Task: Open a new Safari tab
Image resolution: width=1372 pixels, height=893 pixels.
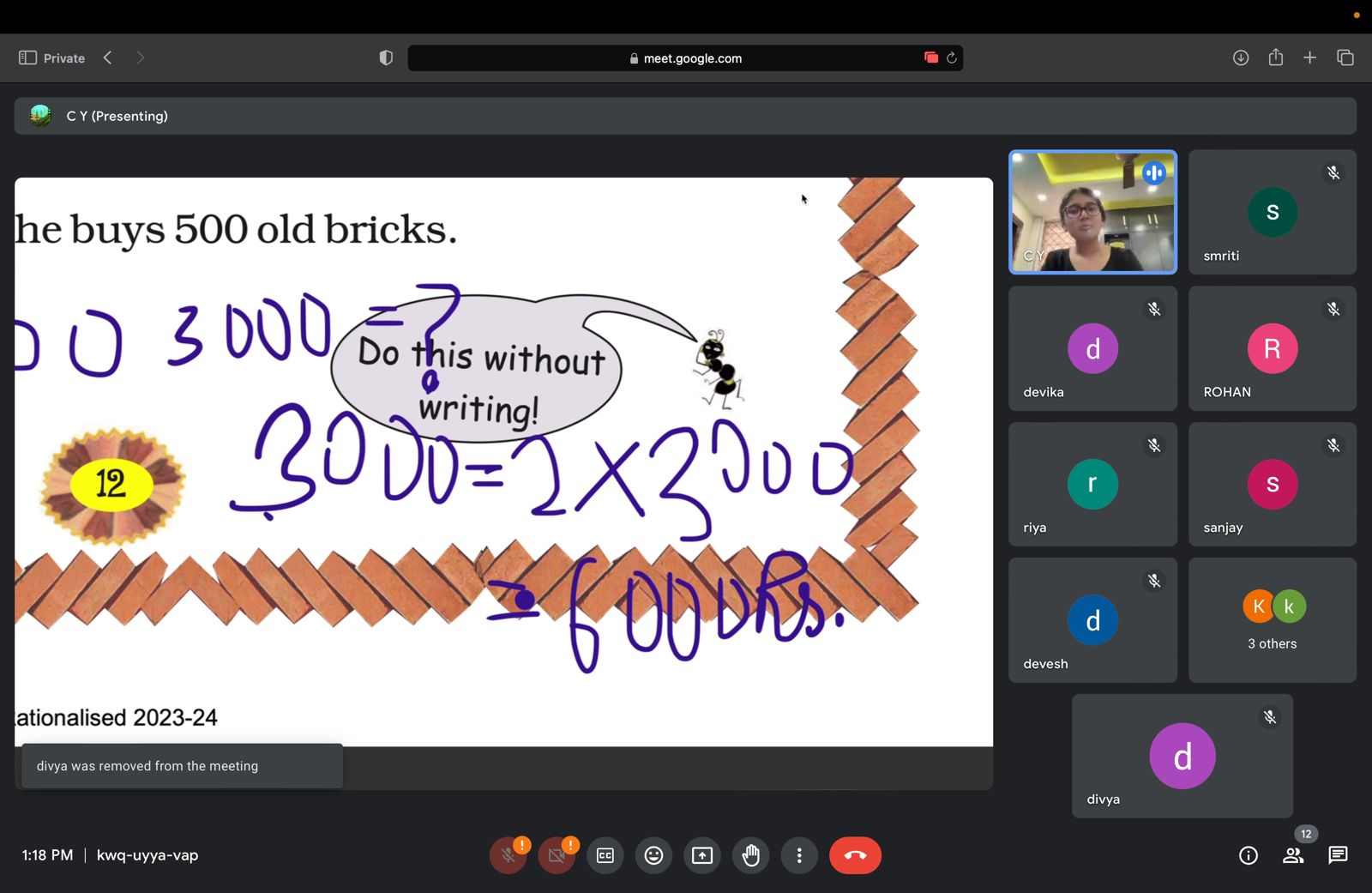Action: click(1309, 57)
